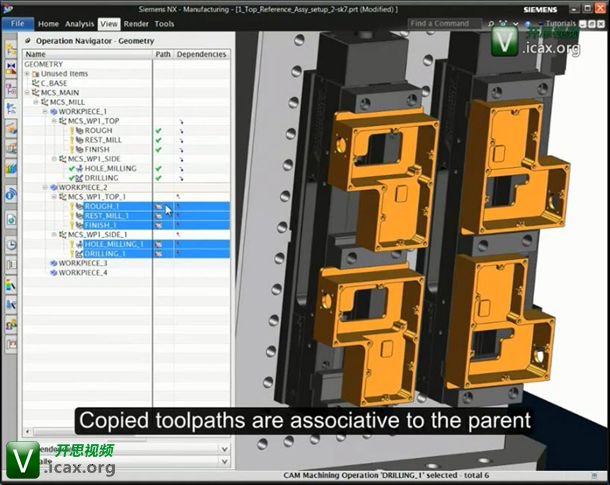Select the ROUGH_1 operation
610x485 pixels.
pyautogui.click(x=100, y=206)
